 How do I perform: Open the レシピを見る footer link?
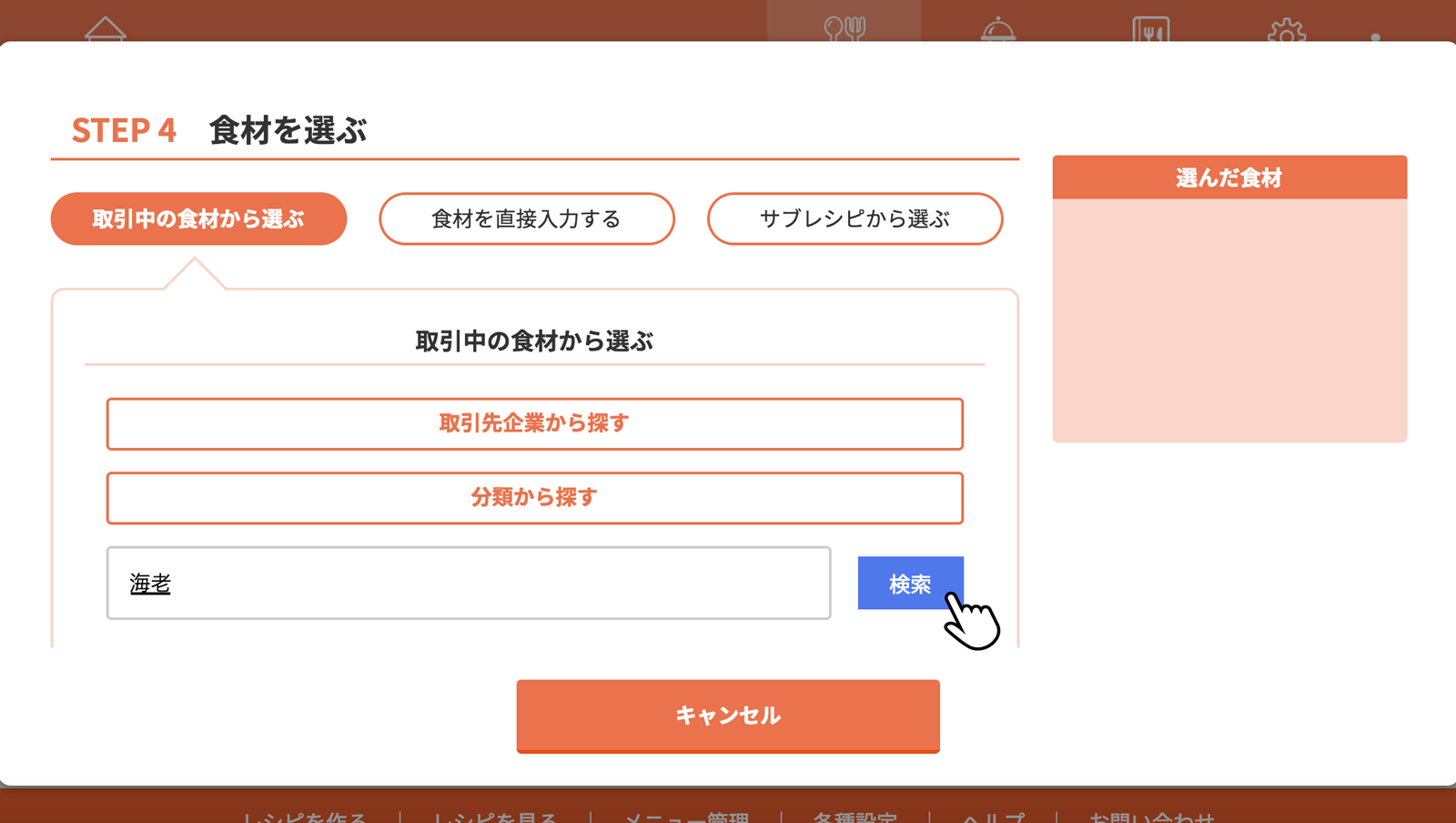[x=494, y=816]
